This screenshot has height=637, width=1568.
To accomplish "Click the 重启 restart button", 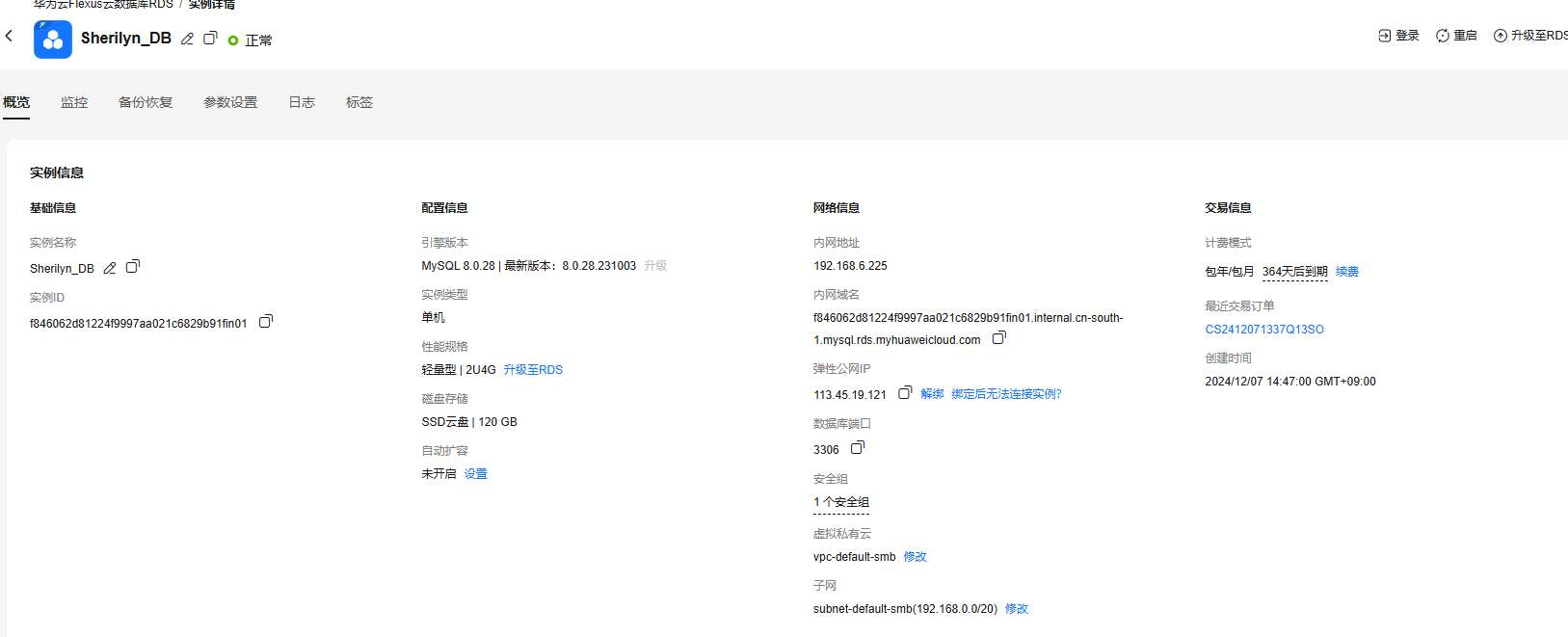I will point(1456,36).
